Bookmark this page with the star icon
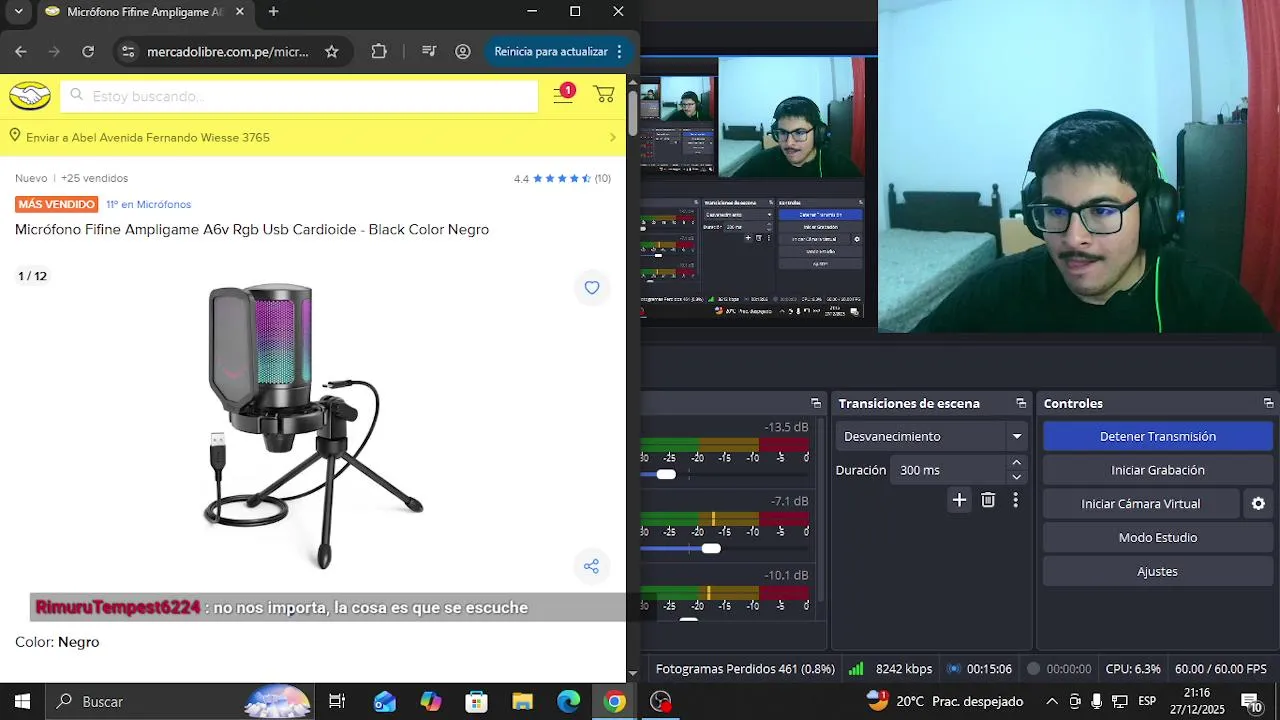 tap(332, 51)
